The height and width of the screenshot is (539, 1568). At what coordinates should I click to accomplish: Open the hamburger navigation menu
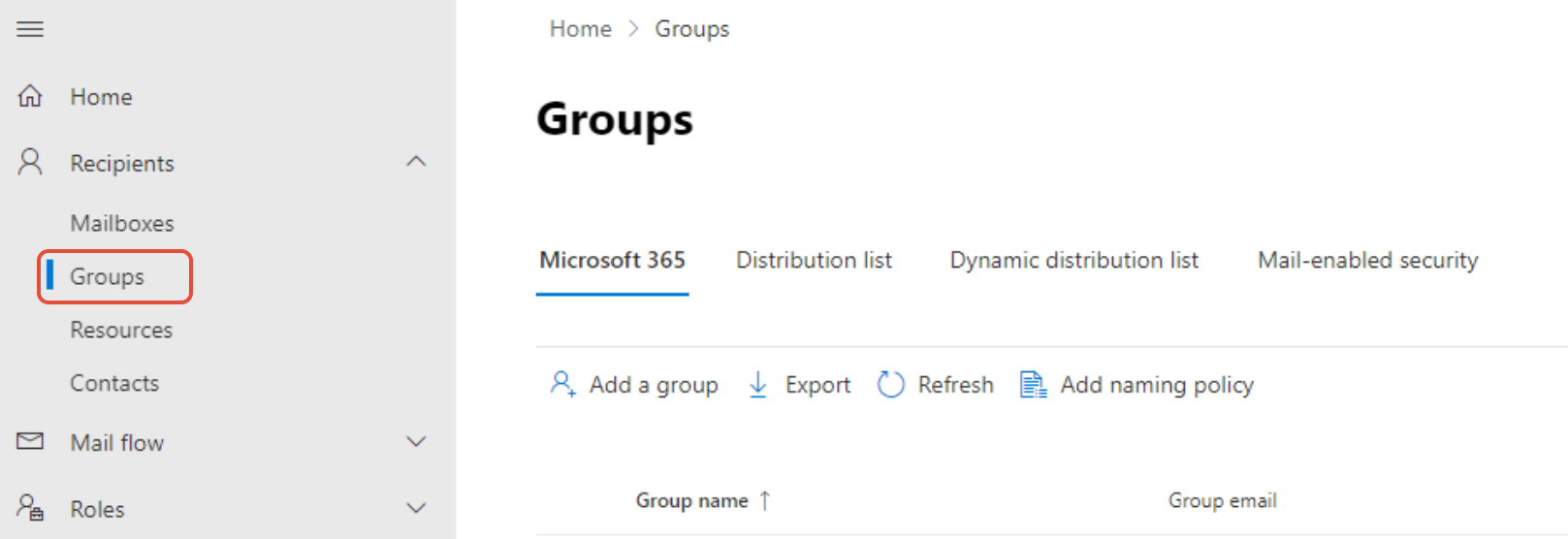[30, 29]
